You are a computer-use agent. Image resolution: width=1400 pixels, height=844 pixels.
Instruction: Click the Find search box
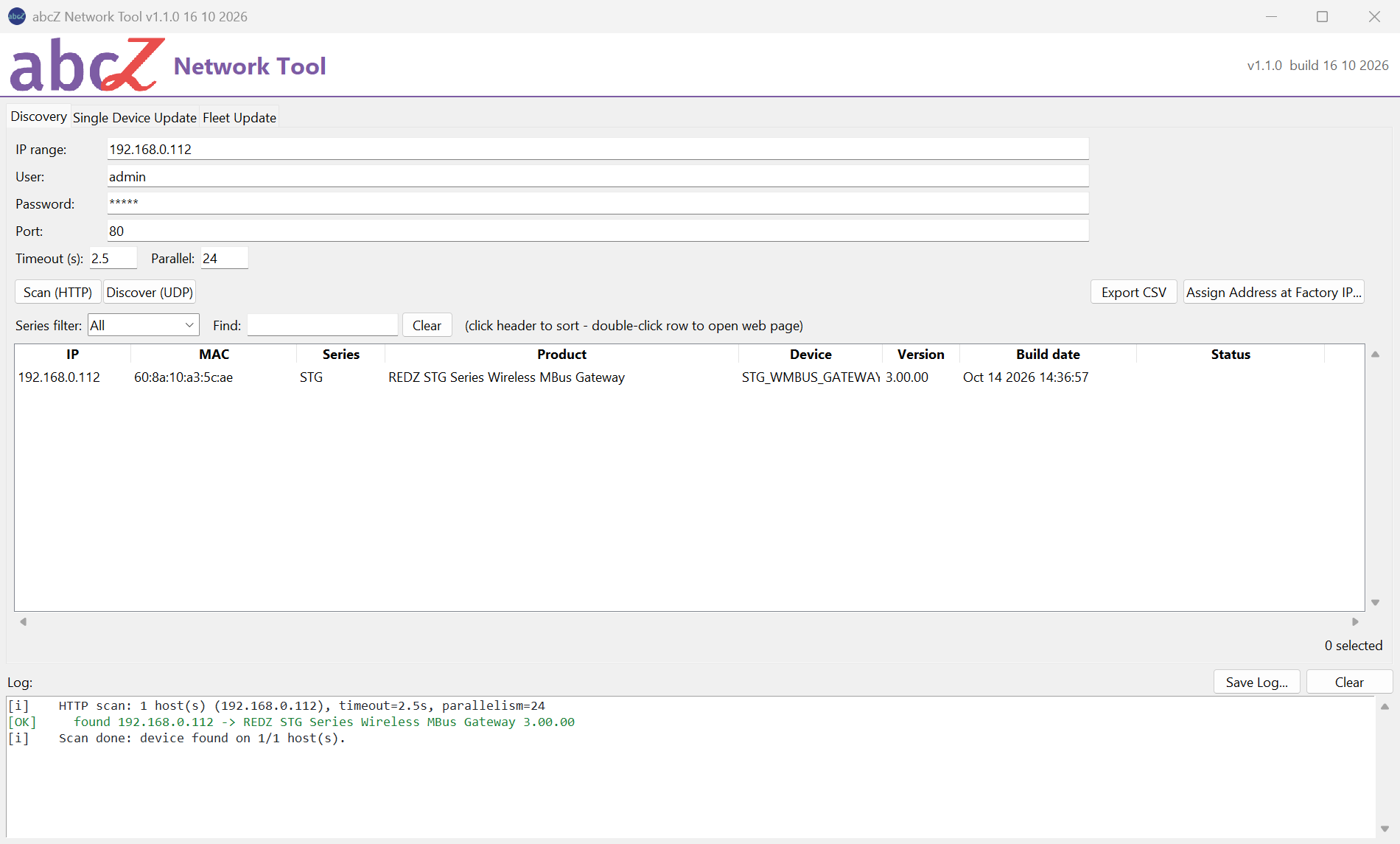[323, 325]
